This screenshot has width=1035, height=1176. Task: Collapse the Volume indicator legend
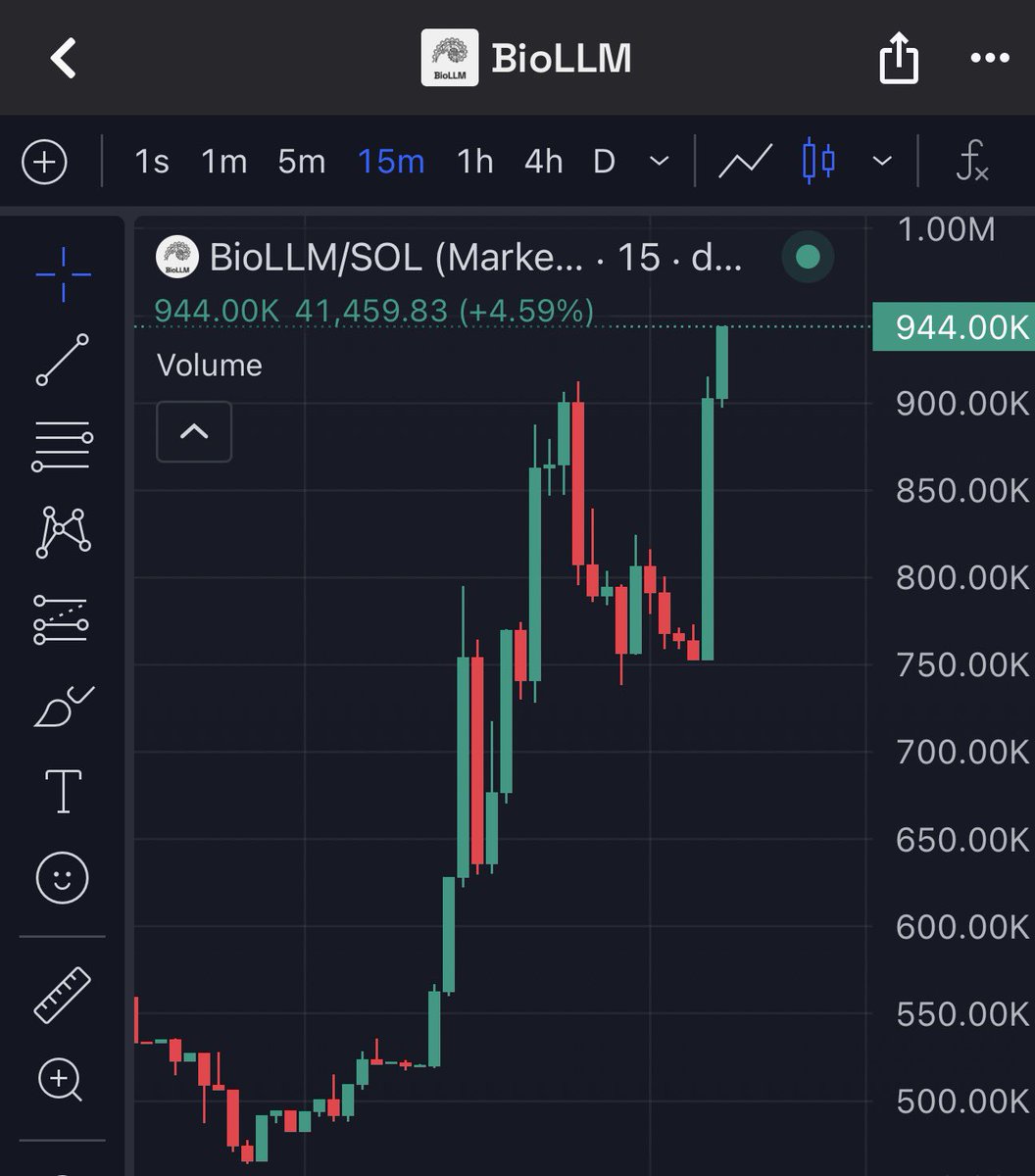(194, 431)
